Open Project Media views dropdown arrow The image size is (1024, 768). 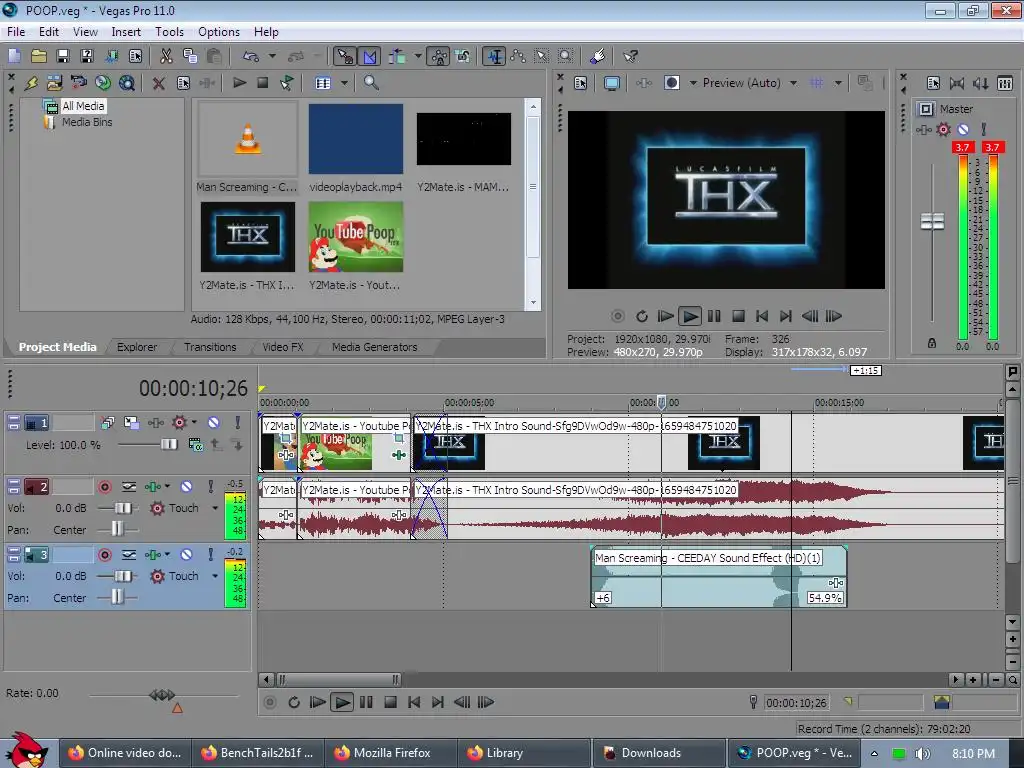pos(344,83)
